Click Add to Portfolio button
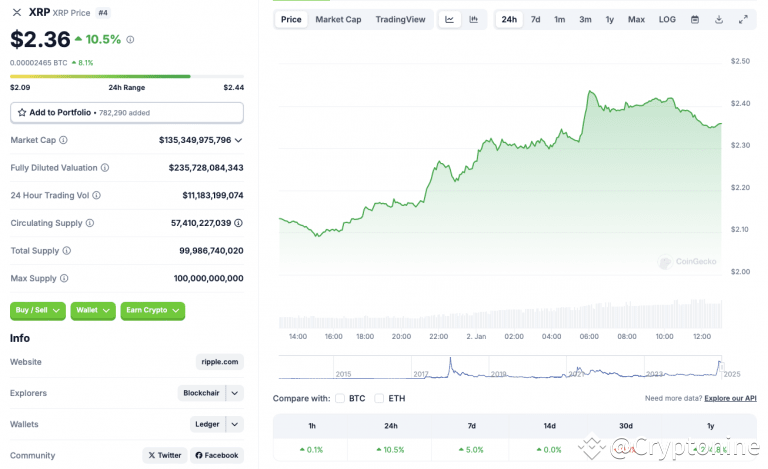 coord(127,113)
